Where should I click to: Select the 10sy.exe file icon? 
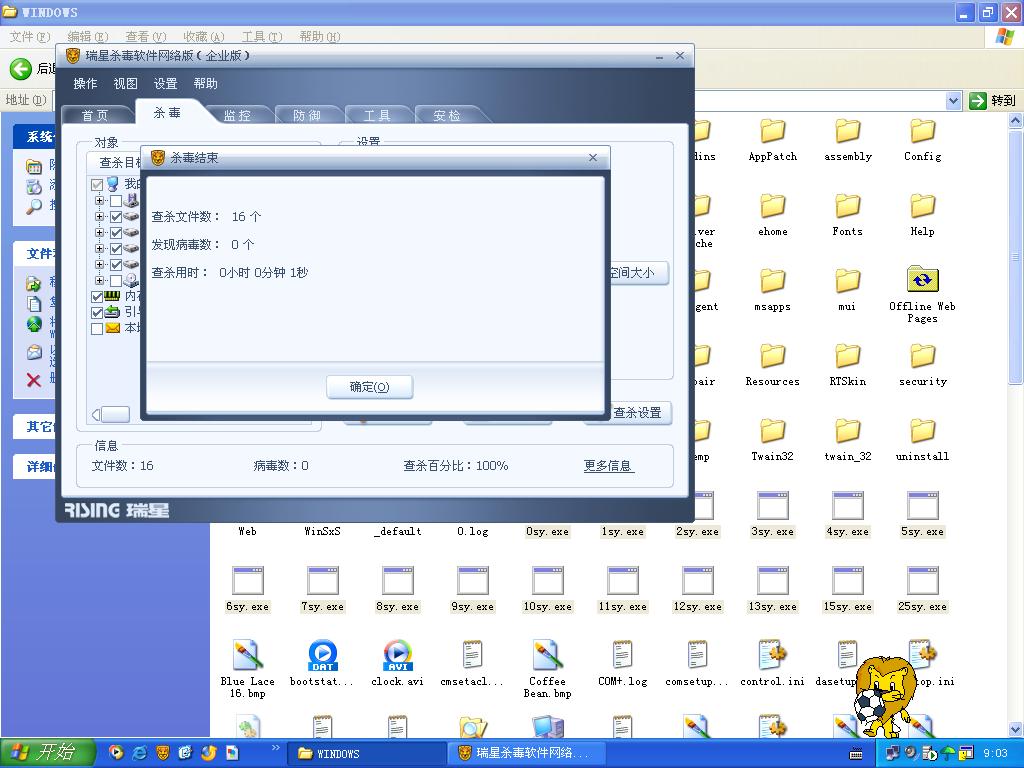tap(547, 581)
